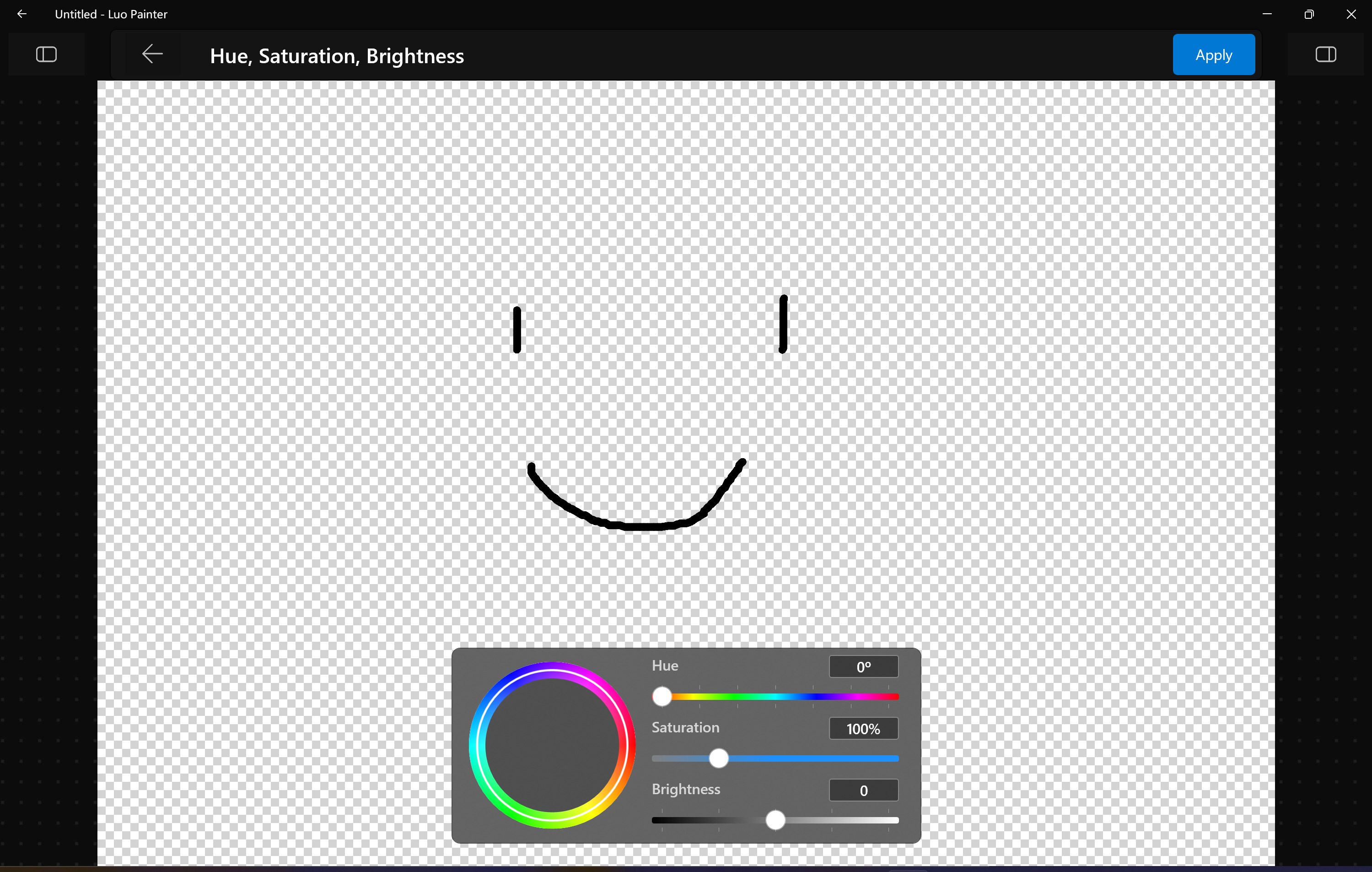Restore down the Luo Painter window

[1309, 14]
